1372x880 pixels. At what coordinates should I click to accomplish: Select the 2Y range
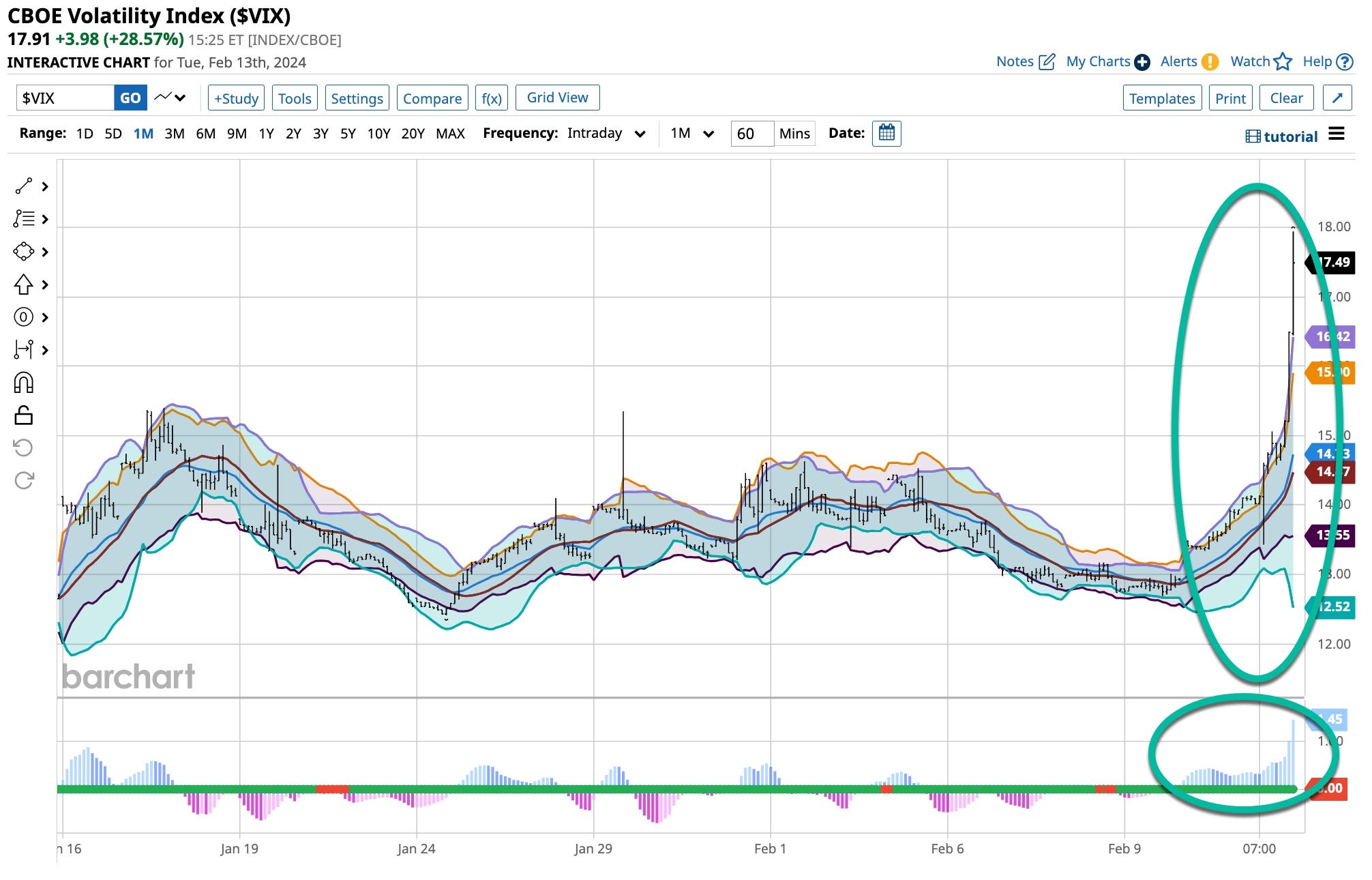[293, 134]
